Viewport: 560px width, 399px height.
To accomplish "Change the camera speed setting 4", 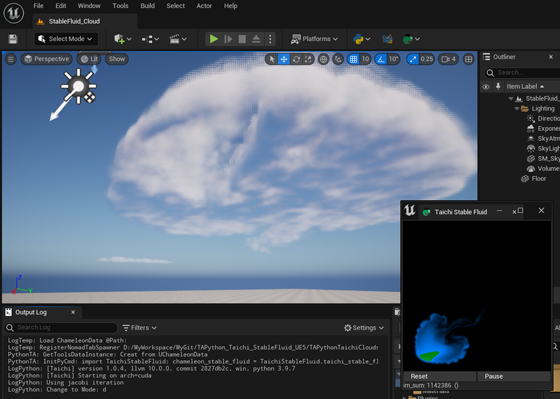I will click(x=449, y=59).
